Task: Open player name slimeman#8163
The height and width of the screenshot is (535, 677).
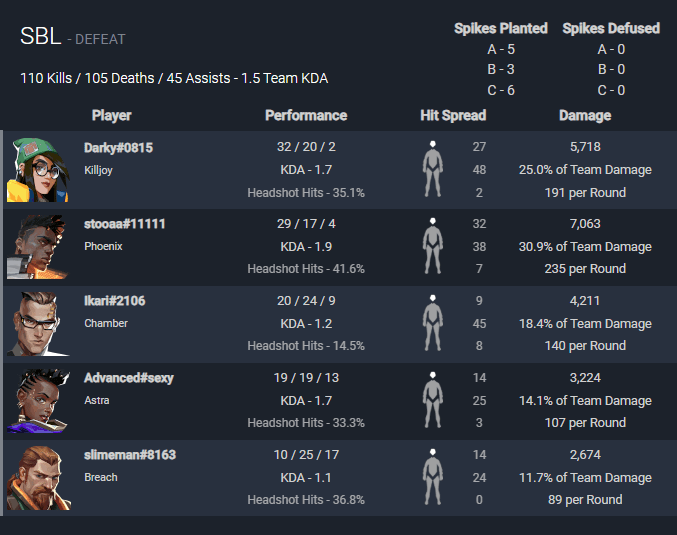Action: pyautogui.click(x=130, y=455)
